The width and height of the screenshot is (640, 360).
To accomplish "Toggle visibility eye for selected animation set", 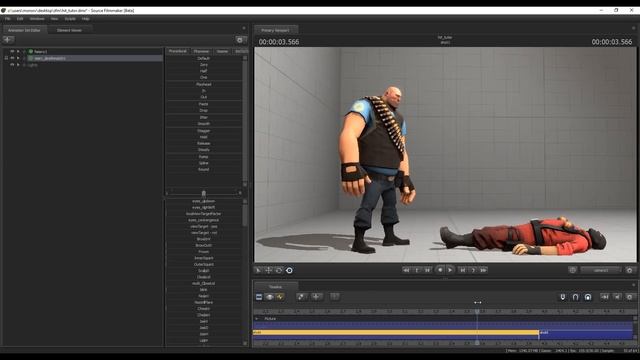I will click(12, 58).
